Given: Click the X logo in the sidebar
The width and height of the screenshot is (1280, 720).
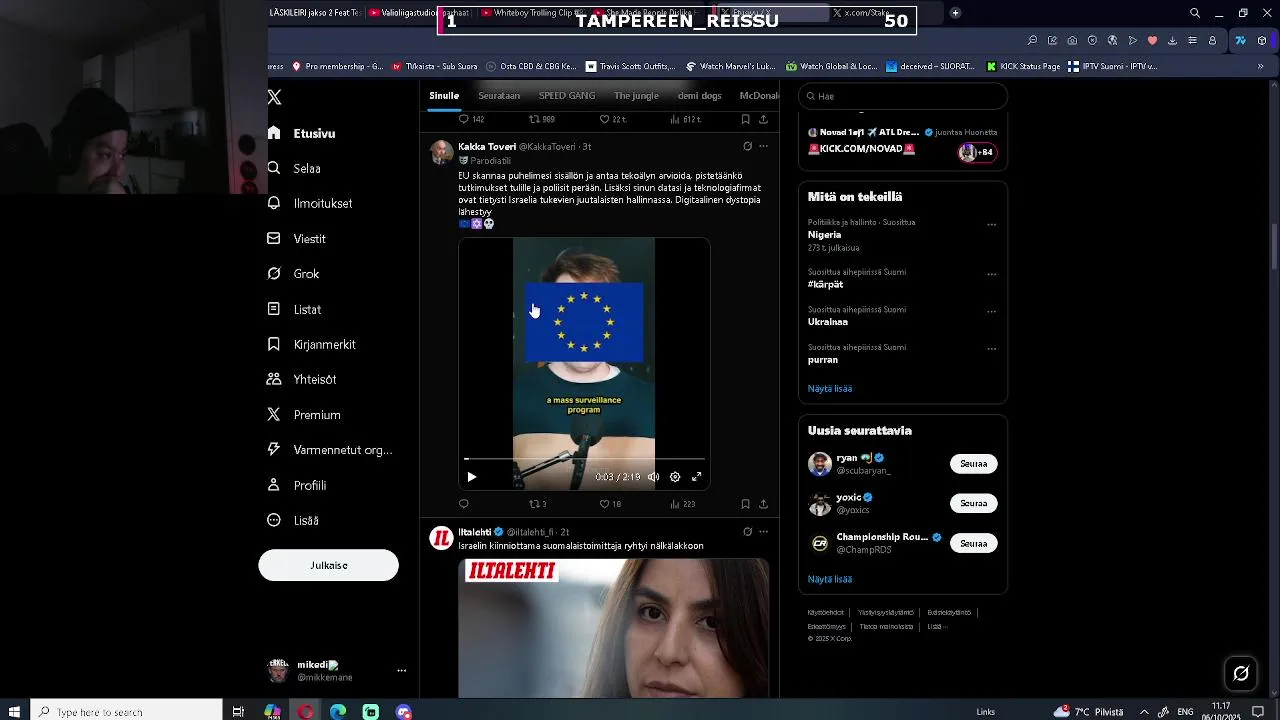Looking at the screenshot, I should coord(274,97).
